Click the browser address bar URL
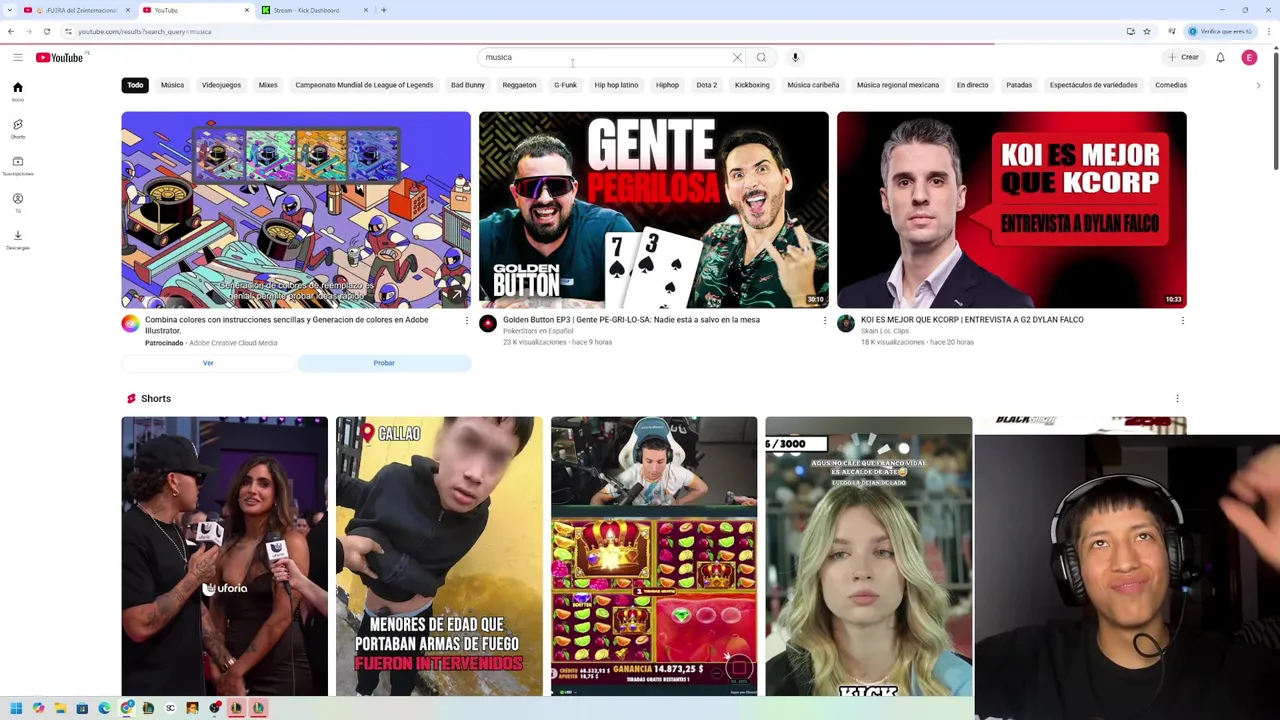The image size is (1280, 720). [x=145, y=31]
